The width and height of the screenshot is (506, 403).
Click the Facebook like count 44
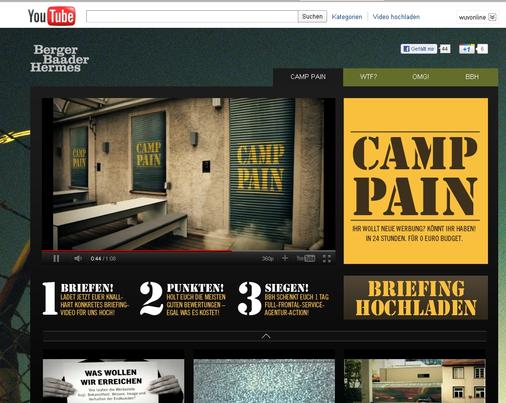tap(445, 49)
